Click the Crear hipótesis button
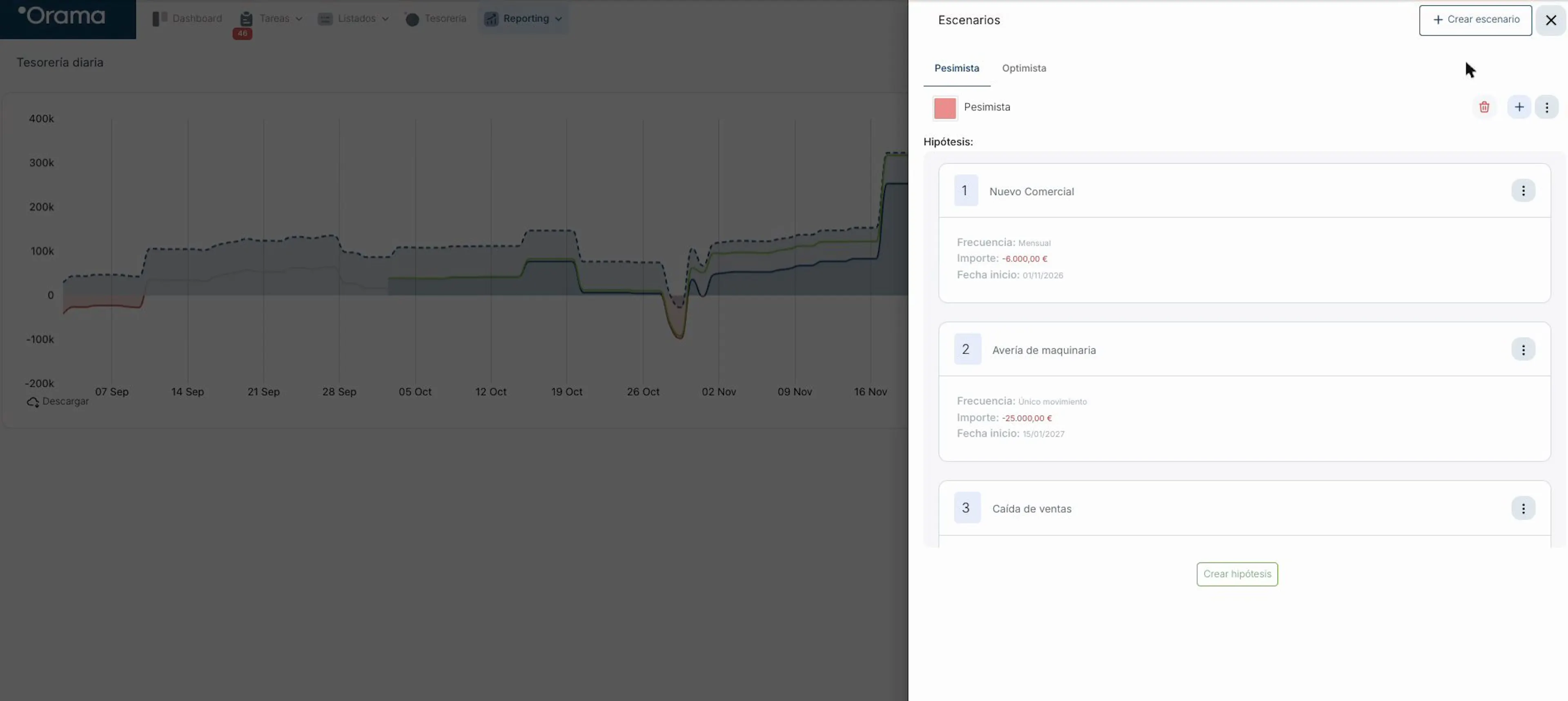 click(x=1237, y=574)
